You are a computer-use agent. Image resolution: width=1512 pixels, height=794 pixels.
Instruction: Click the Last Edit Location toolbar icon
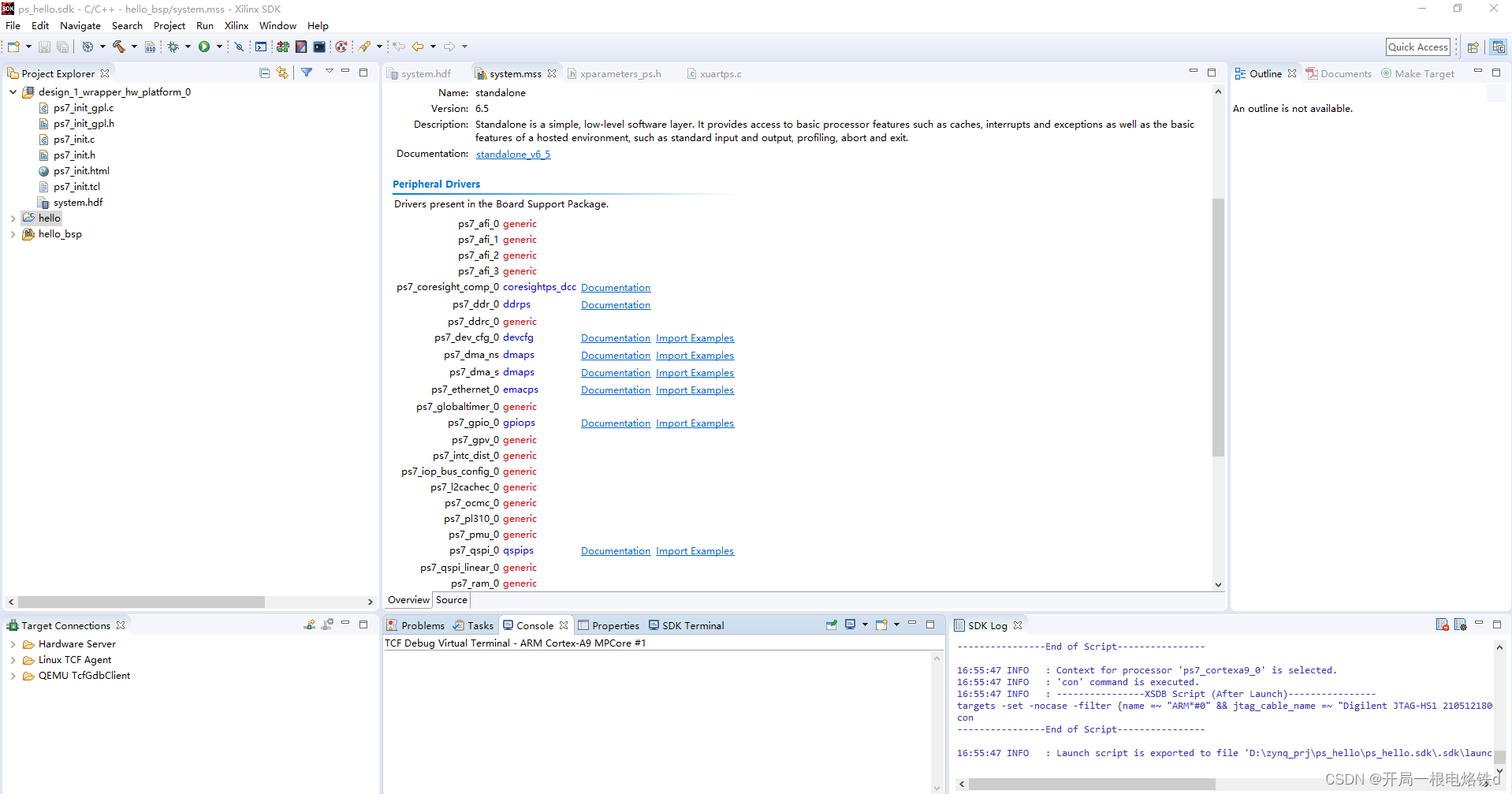tap(399, 47)
